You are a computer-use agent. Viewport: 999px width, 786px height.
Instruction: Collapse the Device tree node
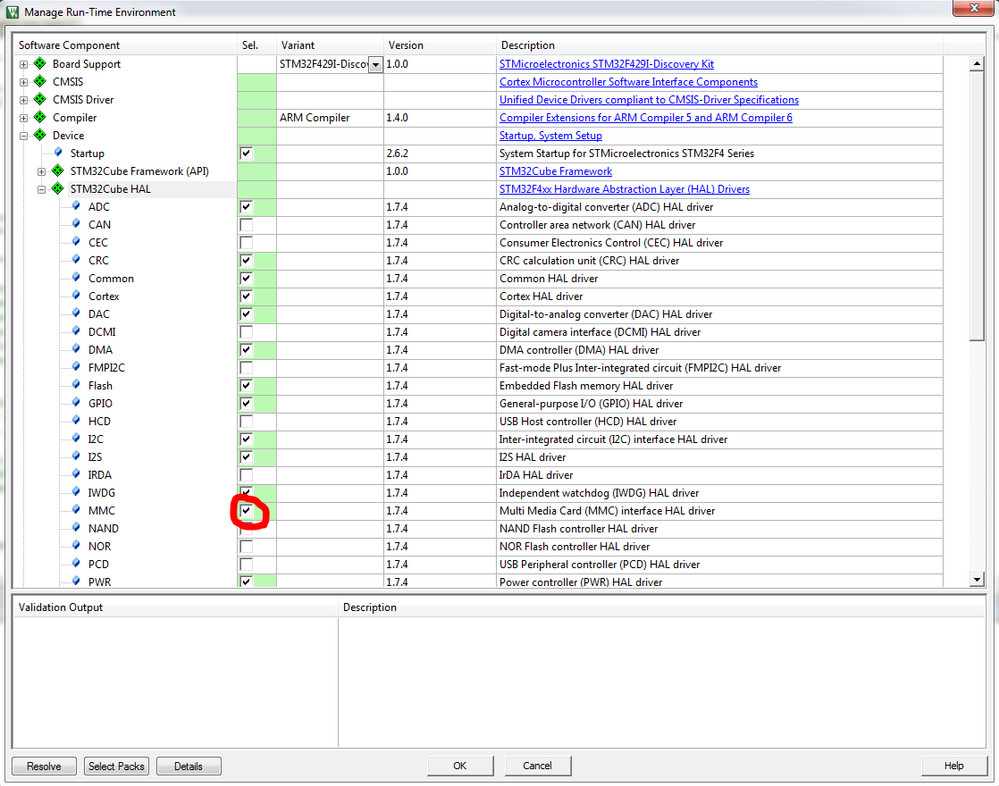pos(24,136)
